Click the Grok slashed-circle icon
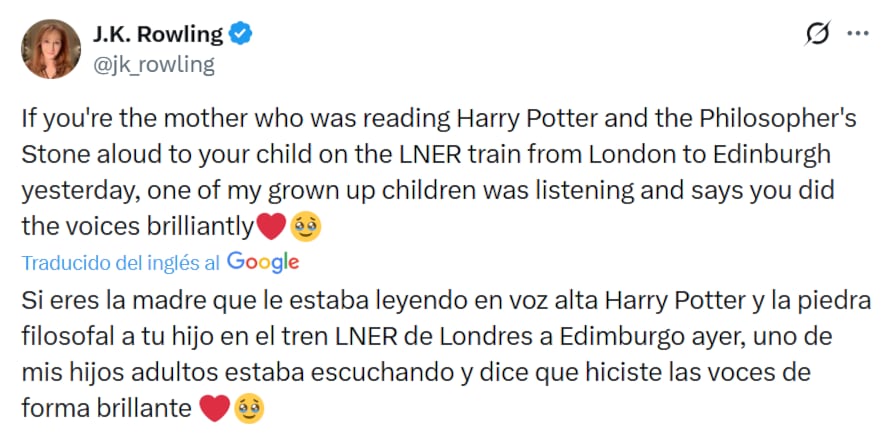The height and width of the screenshot is (439, 891). [x=817, y=35]
